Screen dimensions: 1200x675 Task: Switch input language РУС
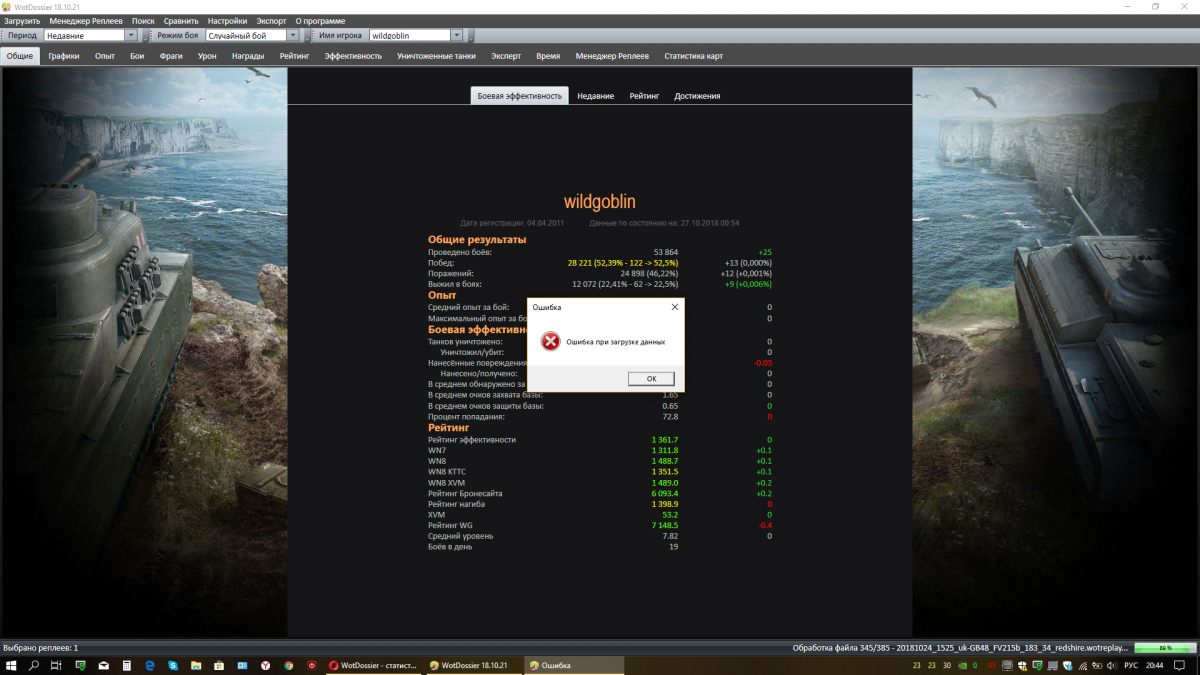1131,665
